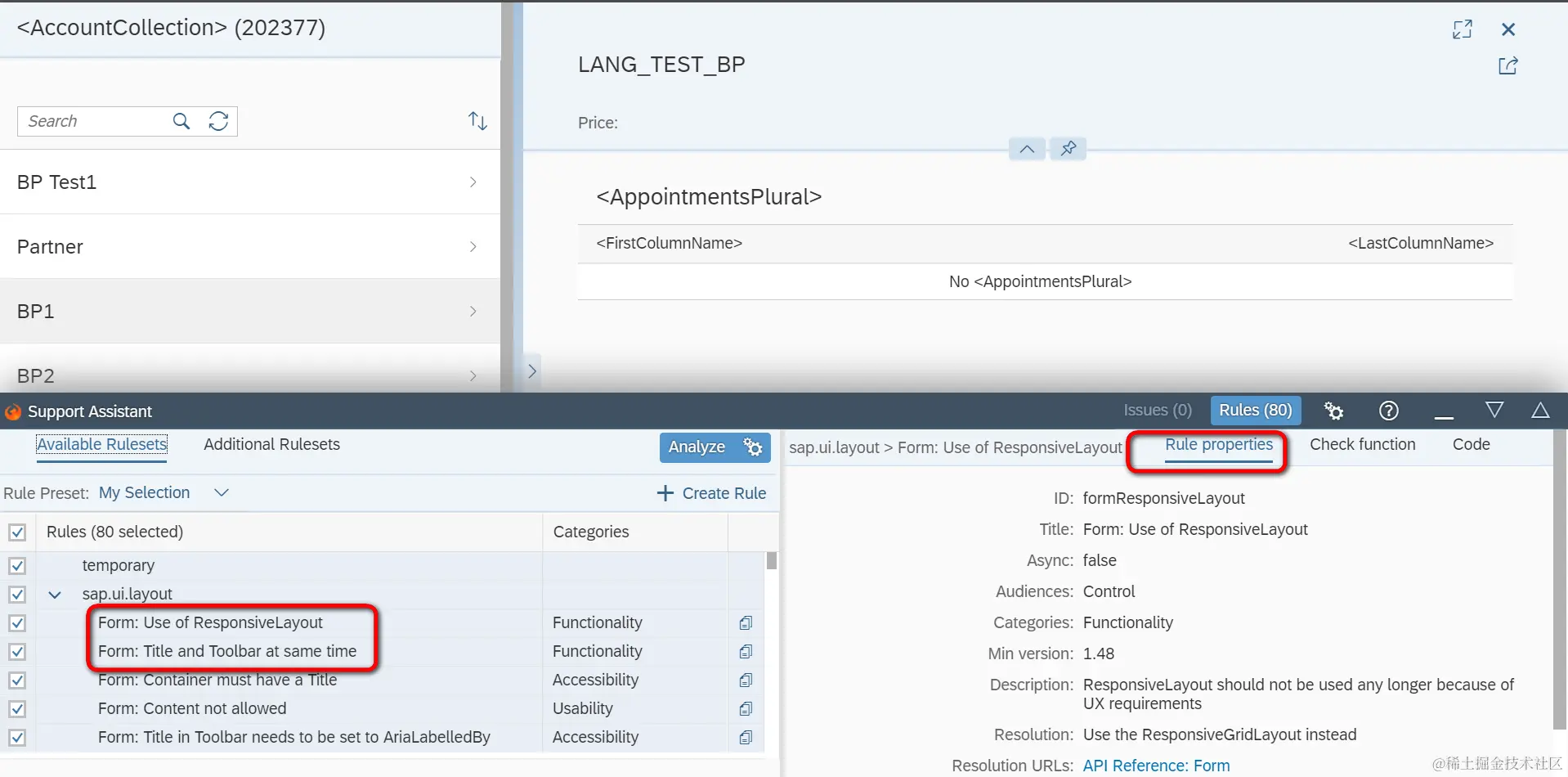Collapse the header with up arrow

pyautogui.click(x=1027, y=149)
